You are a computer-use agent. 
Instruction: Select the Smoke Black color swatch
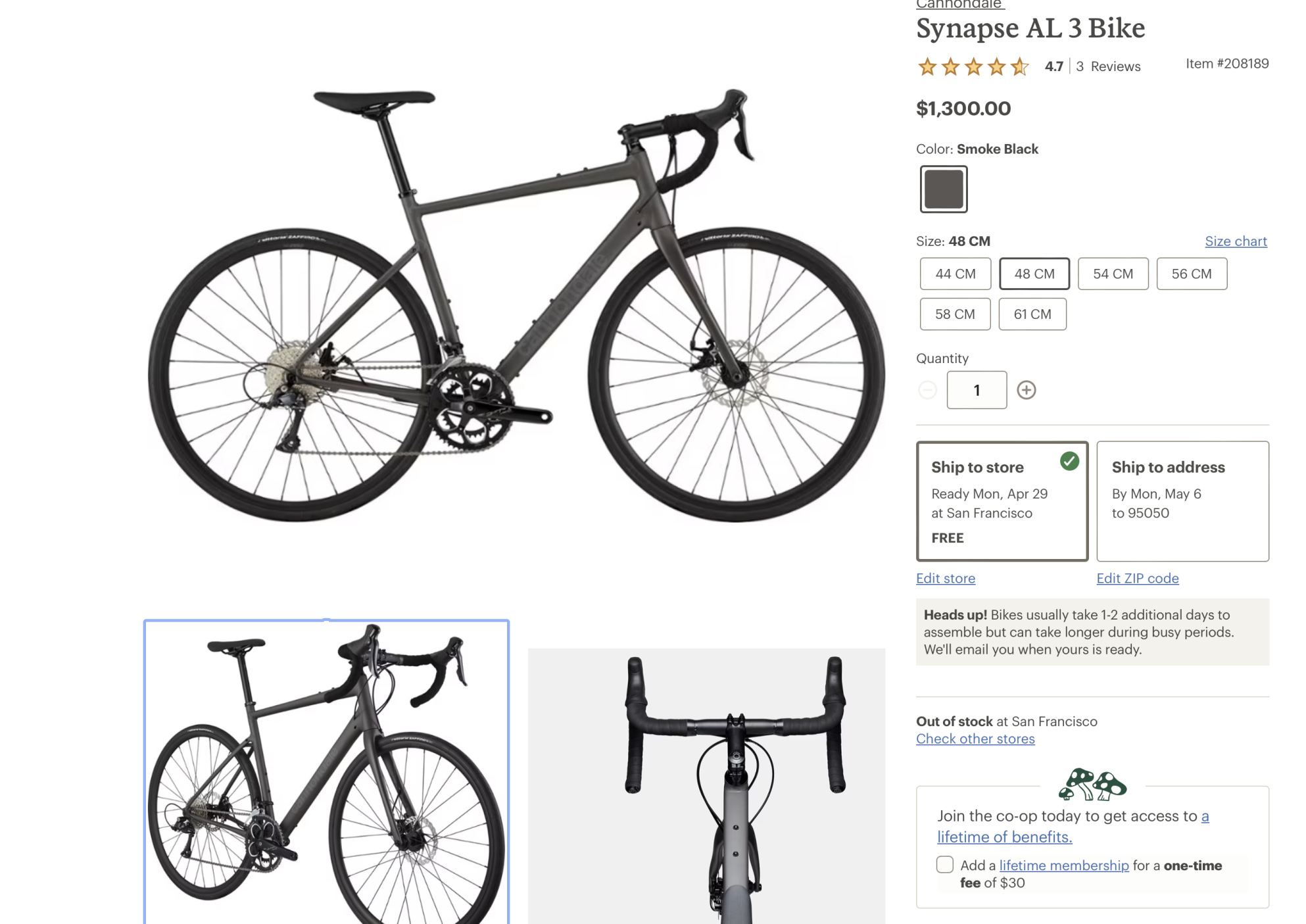click(943, 189)
